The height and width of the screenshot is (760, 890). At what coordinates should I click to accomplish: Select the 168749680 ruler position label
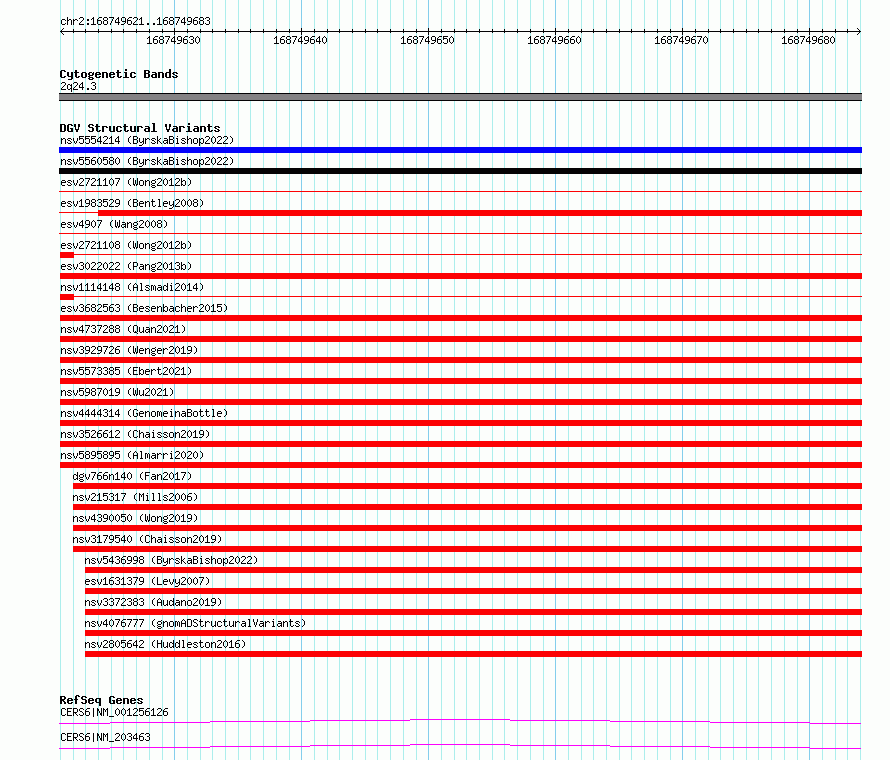pyautogui.click(x=808, y=40)
